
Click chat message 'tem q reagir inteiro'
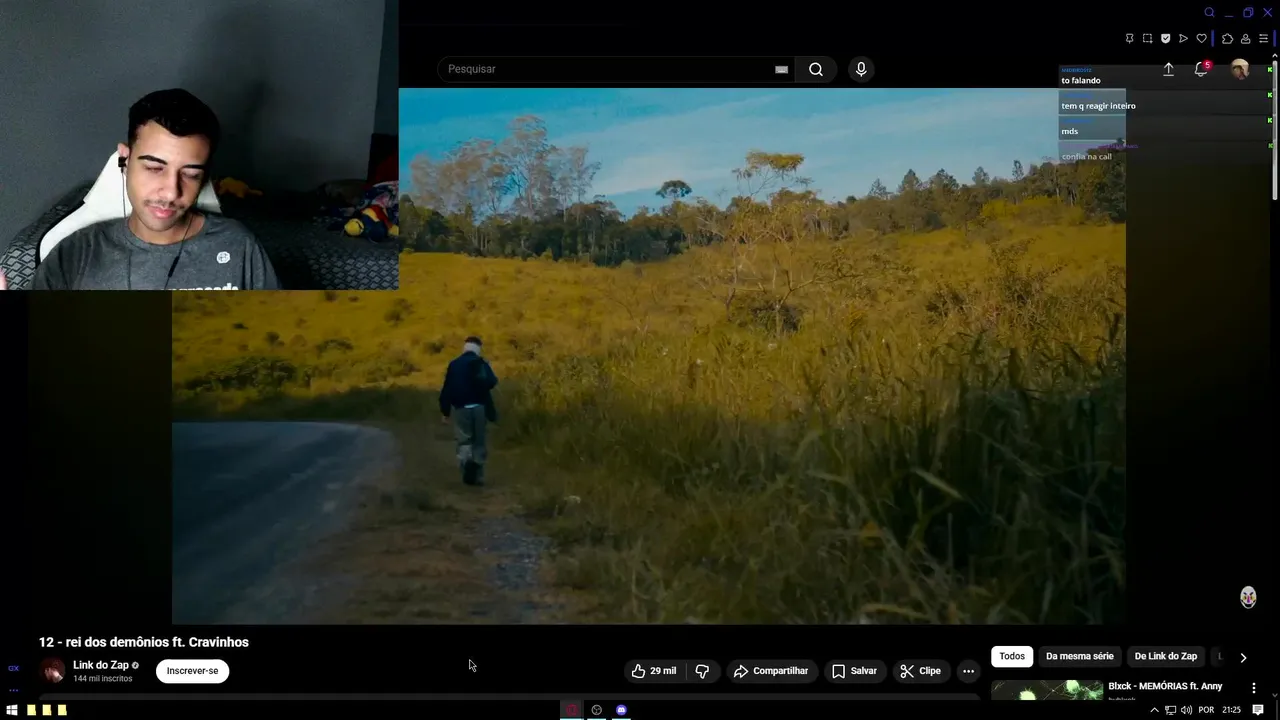(x=1098, y=106)
